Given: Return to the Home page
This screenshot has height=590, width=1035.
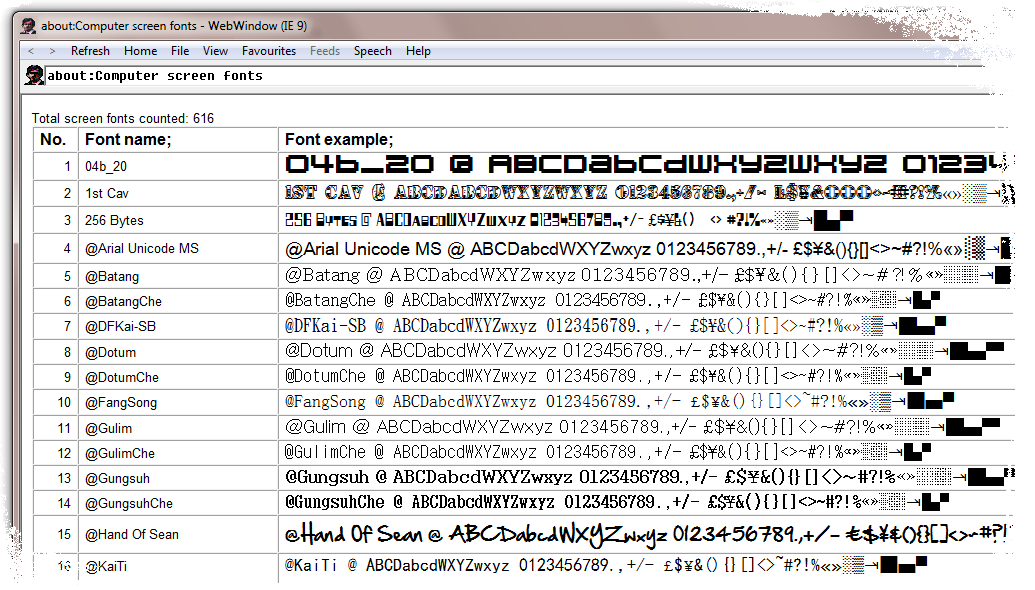Looking at the screenshot, I should [140, 50].
